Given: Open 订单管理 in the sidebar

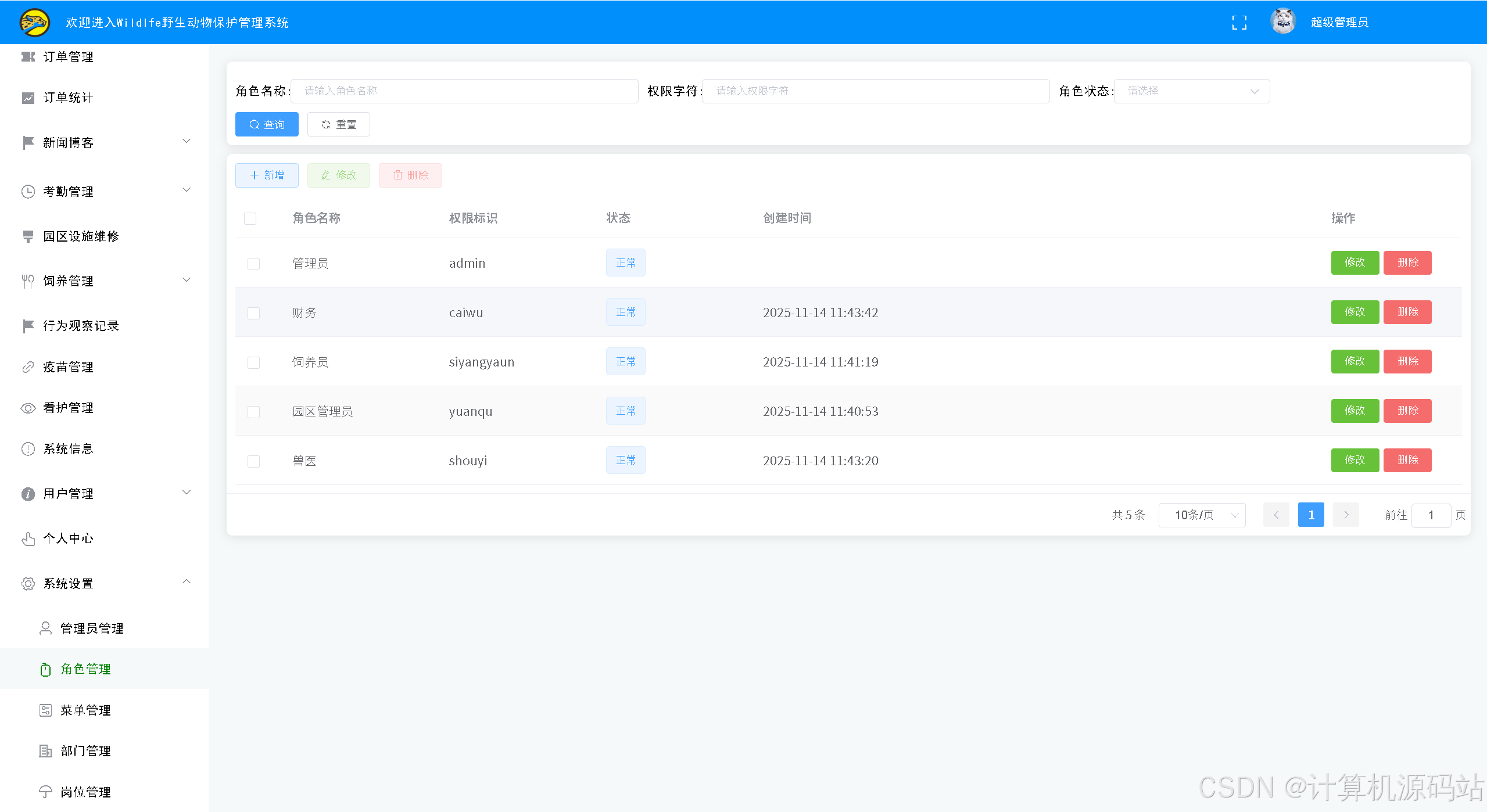Looking at the screenshot, I should click(x=105, y=57).
